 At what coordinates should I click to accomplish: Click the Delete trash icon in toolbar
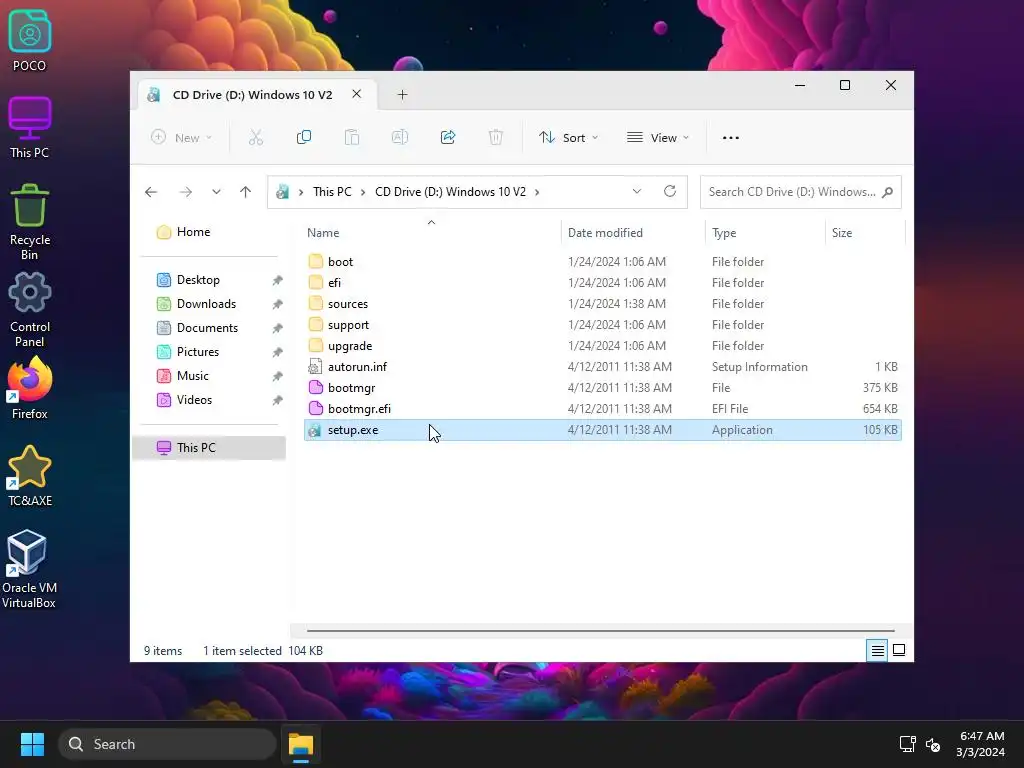click(496, 137)
